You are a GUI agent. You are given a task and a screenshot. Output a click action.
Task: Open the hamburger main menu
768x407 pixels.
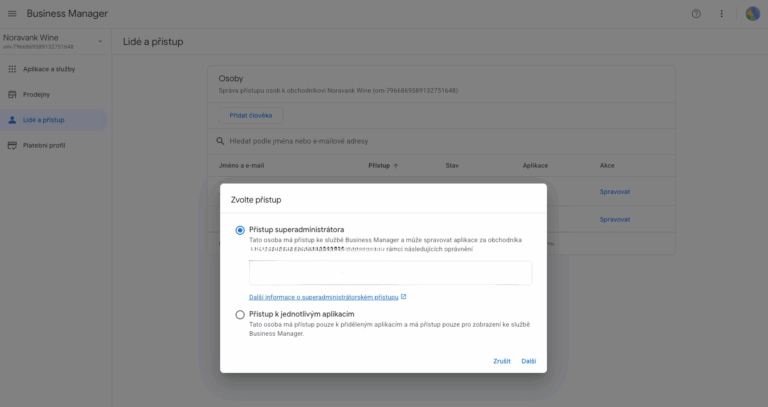(12, 14)
